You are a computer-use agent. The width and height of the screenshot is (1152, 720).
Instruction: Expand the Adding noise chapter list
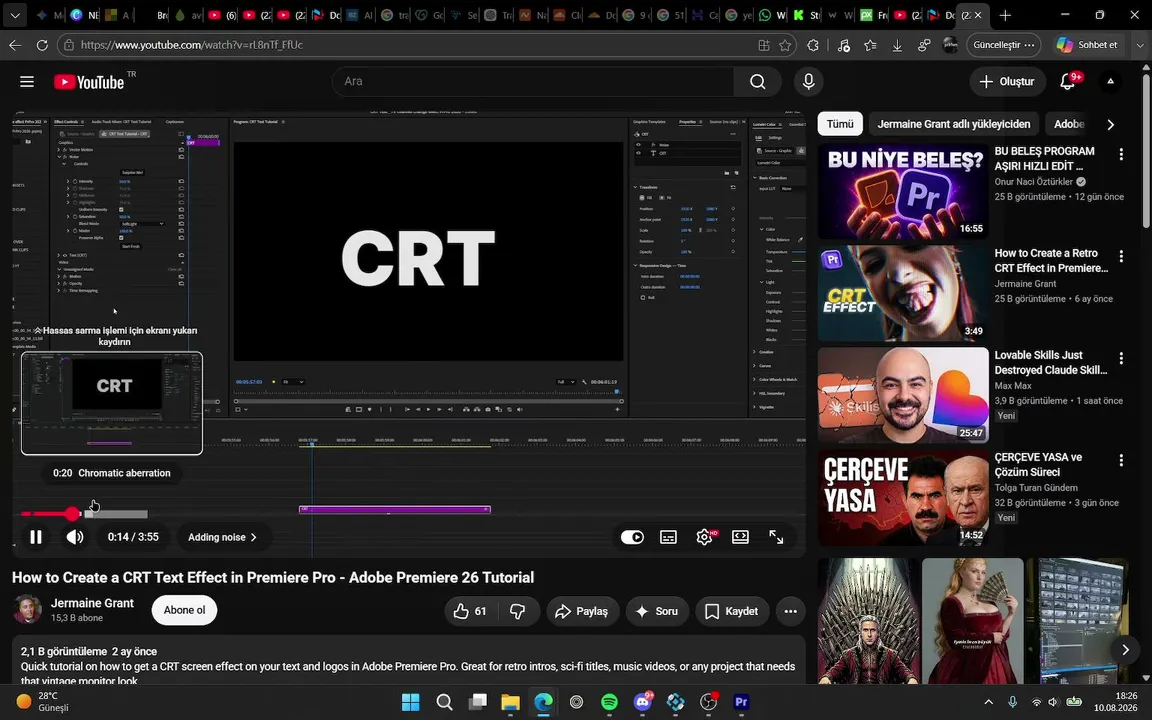(223, 537)
